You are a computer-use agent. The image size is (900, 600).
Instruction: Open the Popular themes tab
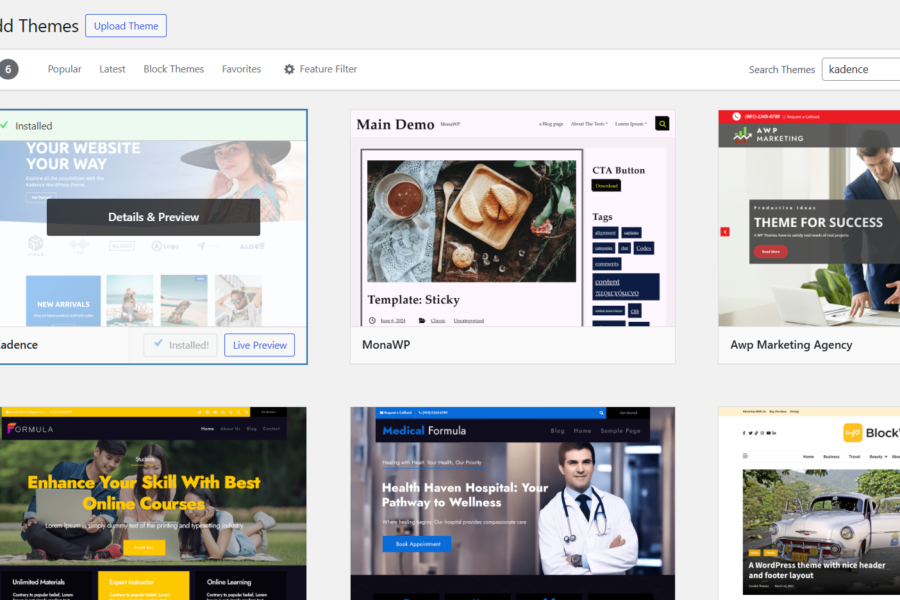[x=65, y=69]
